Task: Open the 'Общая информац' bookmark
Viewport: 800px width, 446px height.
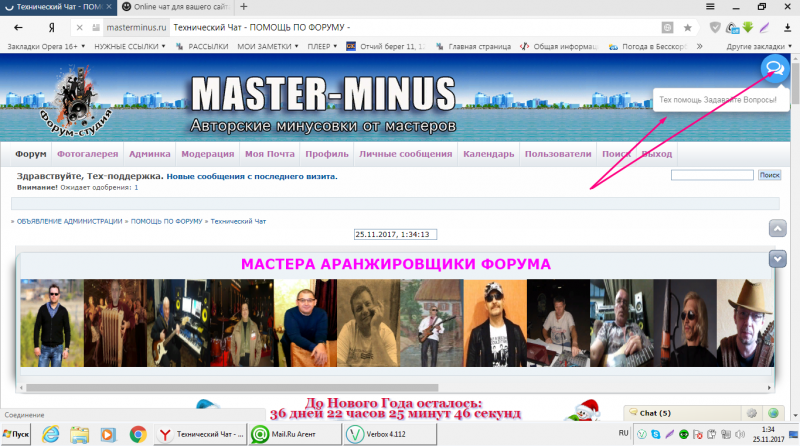Action: click(559, 46)
